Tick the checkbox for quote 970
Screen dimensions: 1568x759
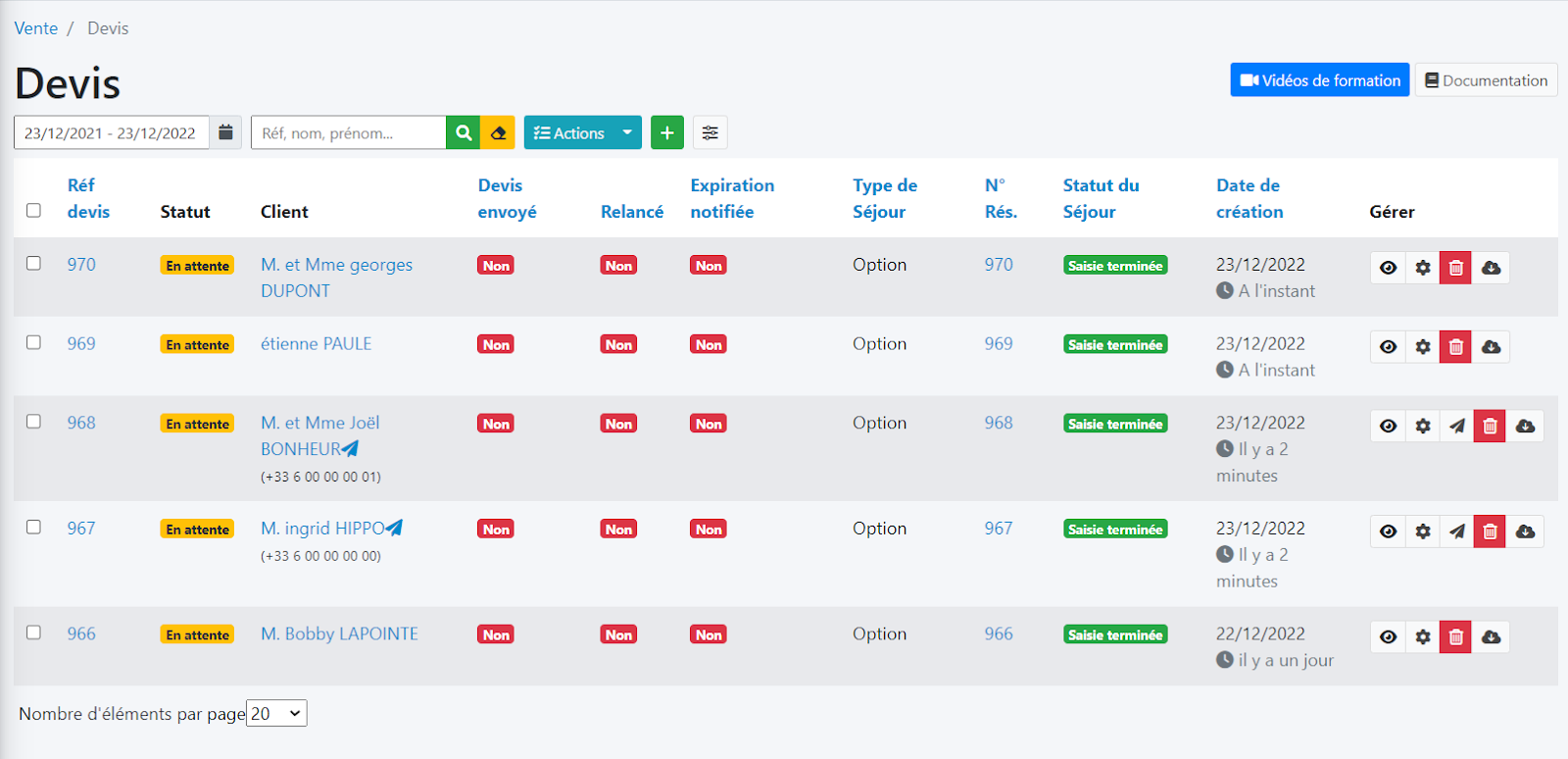tap(33, 264)
